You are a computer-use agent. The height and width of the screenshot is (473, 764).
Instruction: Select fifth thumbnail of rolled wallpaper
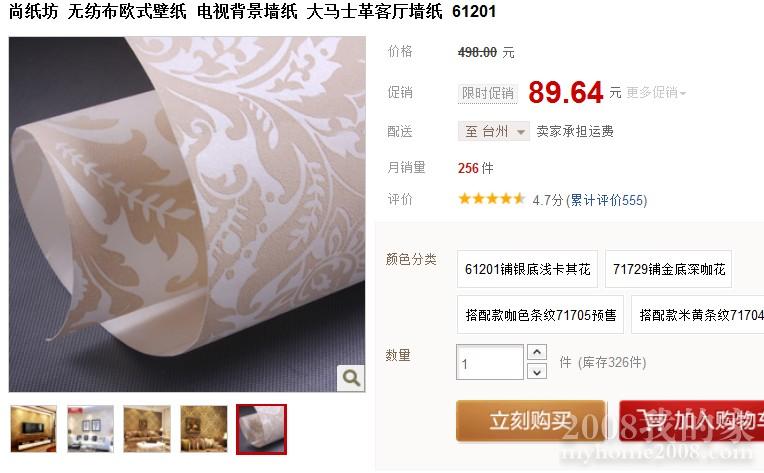pyautogui.click(x=261, y=429)
